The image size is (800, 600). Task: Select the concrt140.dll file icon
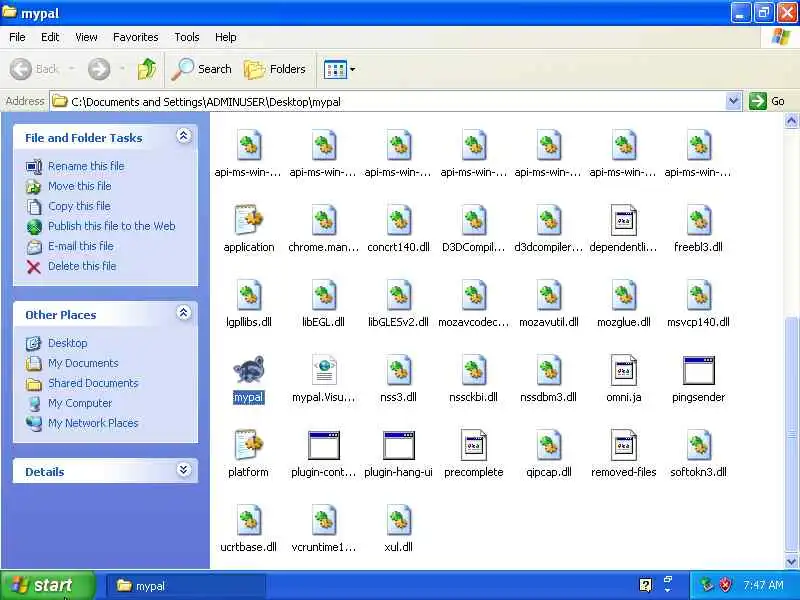tap(398, 220)
